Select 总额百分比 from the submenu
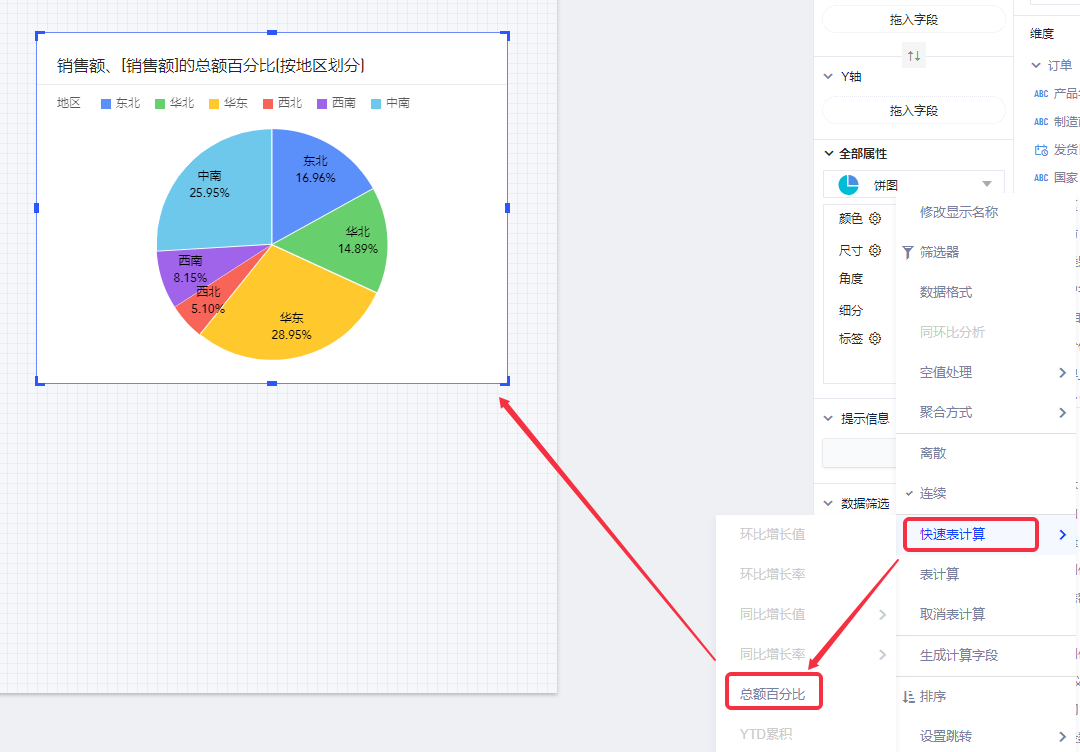The width and height of the screenshot is (1080, 752). [x=772, y=693]
